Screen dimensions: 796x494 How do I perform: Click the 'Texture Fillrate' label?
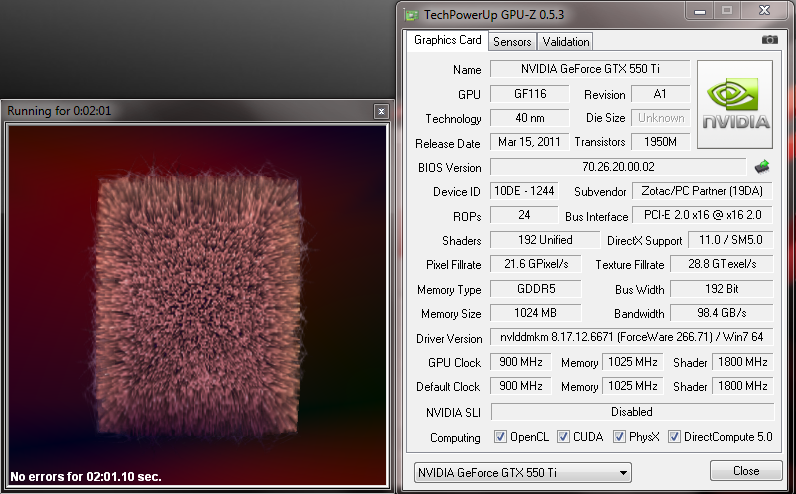point(629,265)
